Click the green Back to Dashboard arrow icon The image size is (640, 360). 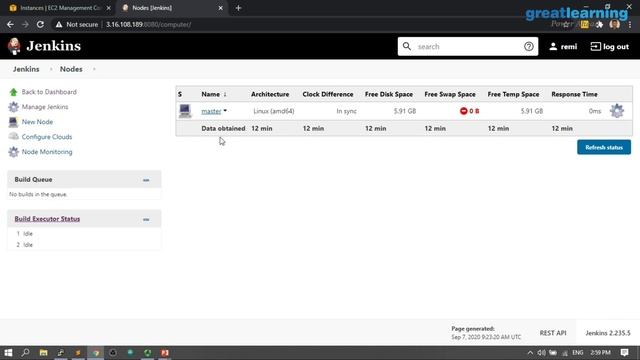point(13,92)
